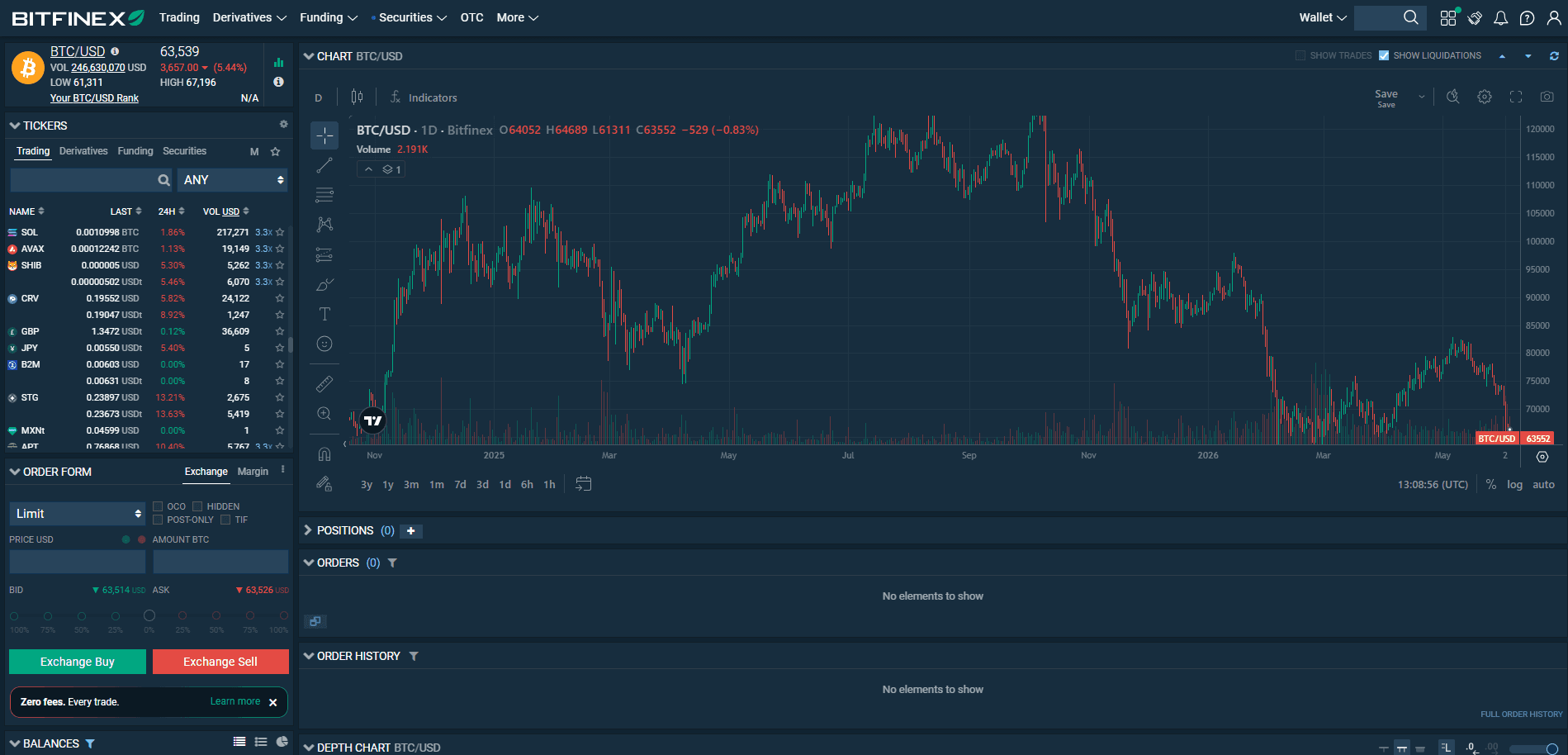Lock all drawing tools
Viewport: 1568px width, 755px height.
coord(324,483)
